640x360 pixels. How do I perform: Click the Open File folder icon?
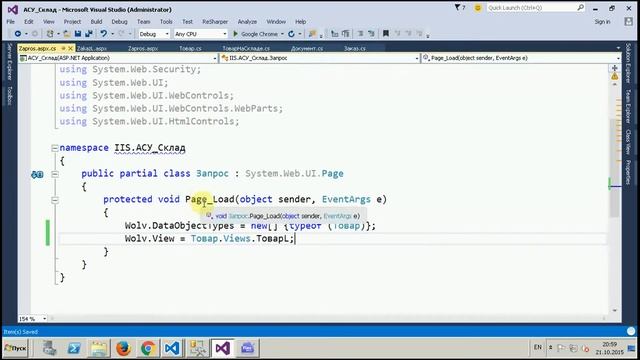pyautogui.click(x=67, y=34)
